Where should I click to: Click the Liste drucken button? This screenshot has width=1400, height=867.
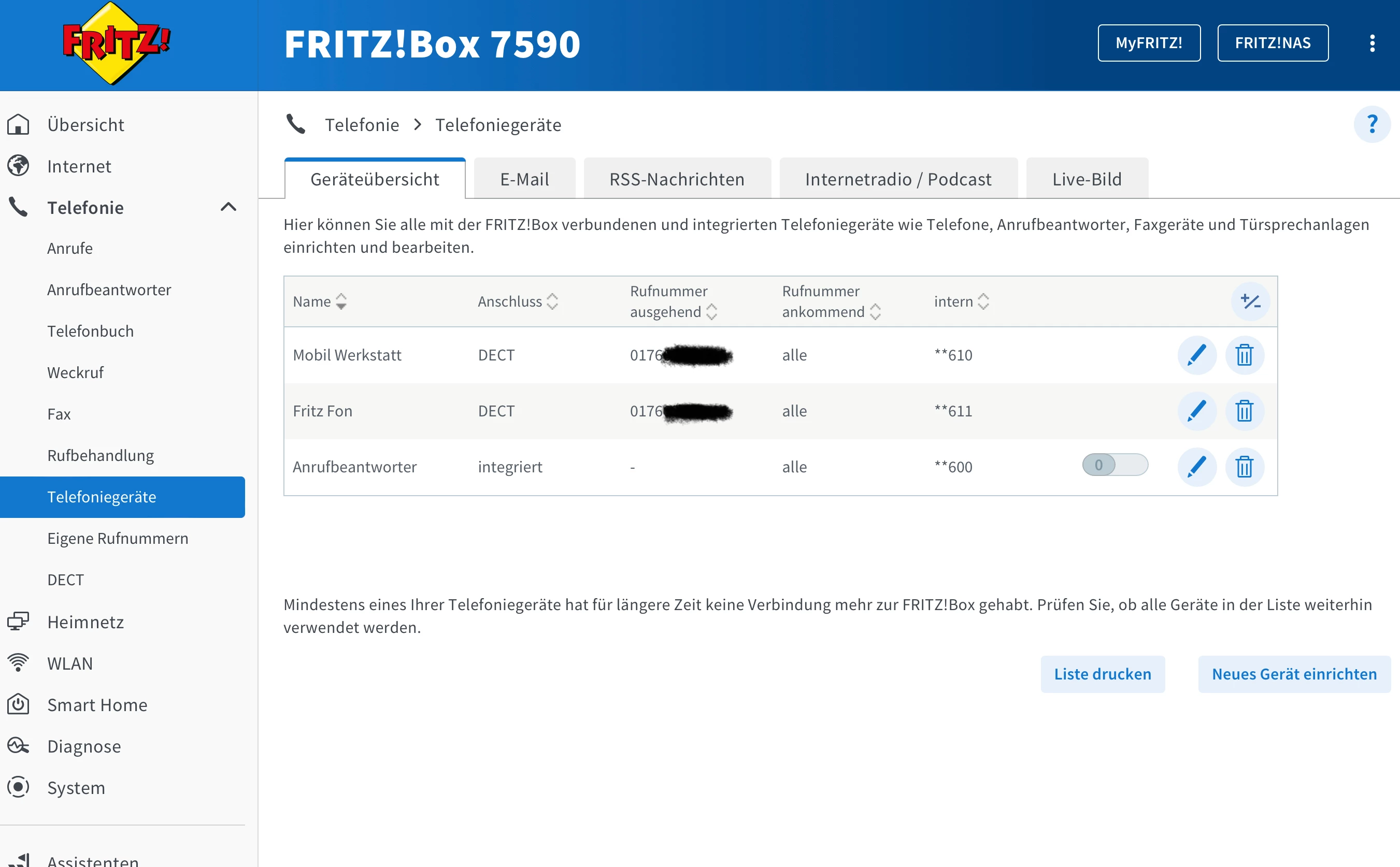(x=1102, y=674)
